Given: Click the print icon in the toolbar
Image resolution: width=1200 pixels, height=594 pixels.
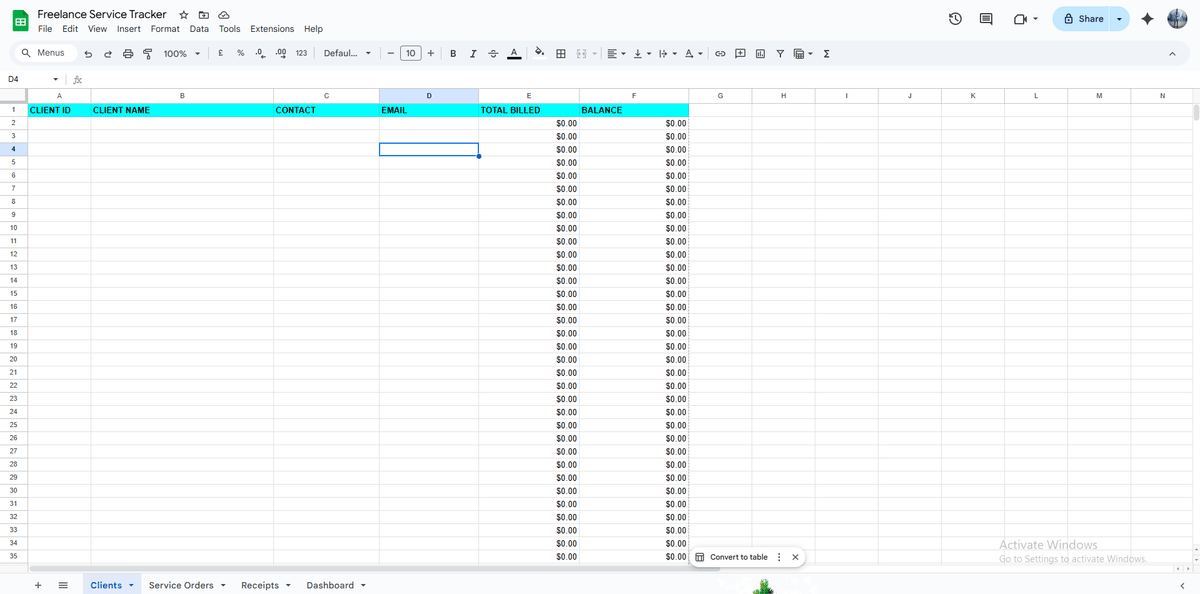Looking at the screenshot, I should point(127,54).
